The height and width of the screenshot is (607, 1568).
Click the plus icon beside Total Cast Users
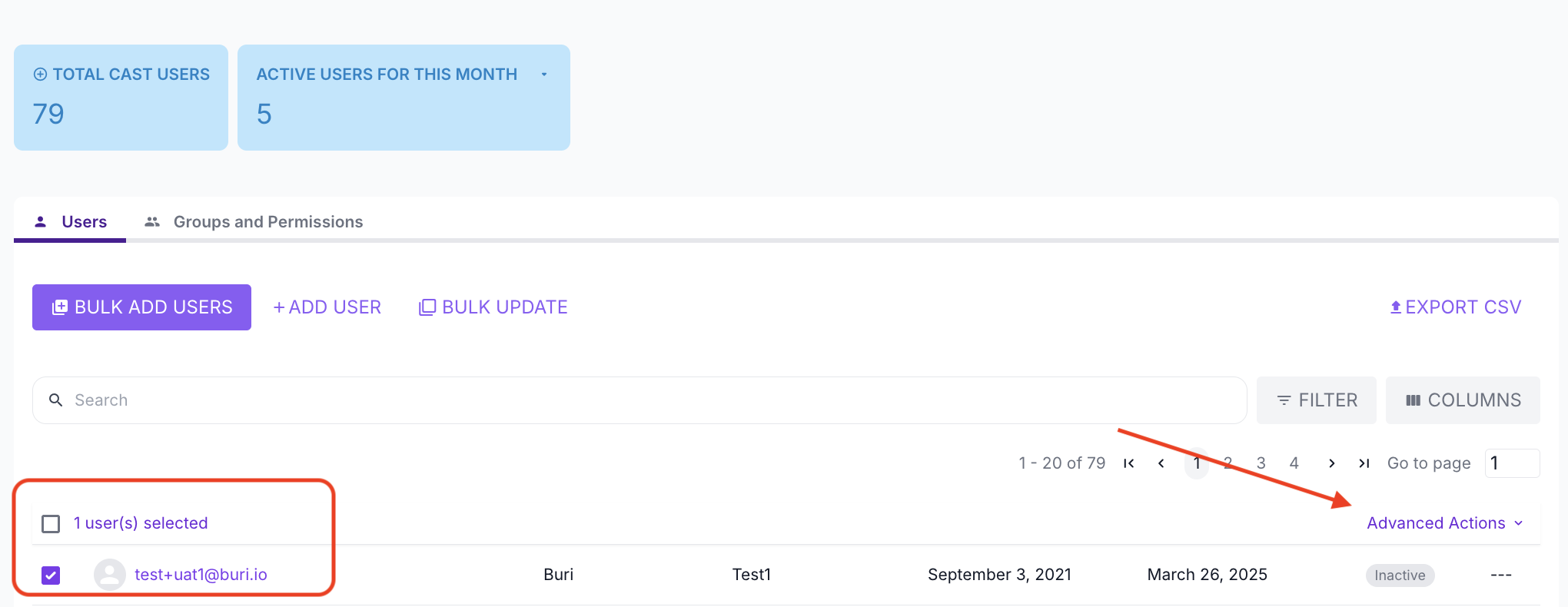tap(40, 75)
